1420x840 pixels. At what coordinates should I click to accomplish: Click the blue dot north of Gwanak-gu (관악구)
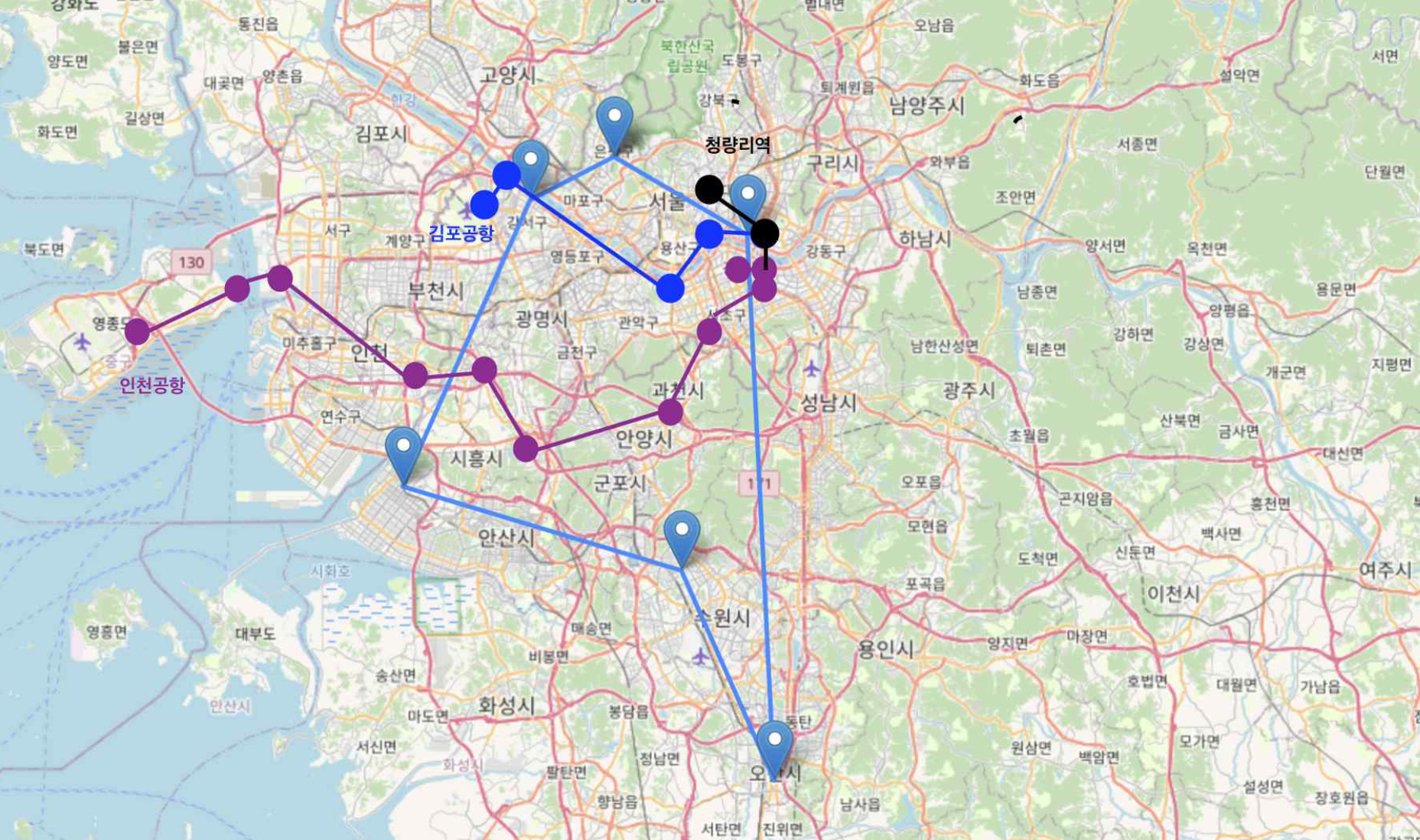click(x=670, y=288)
